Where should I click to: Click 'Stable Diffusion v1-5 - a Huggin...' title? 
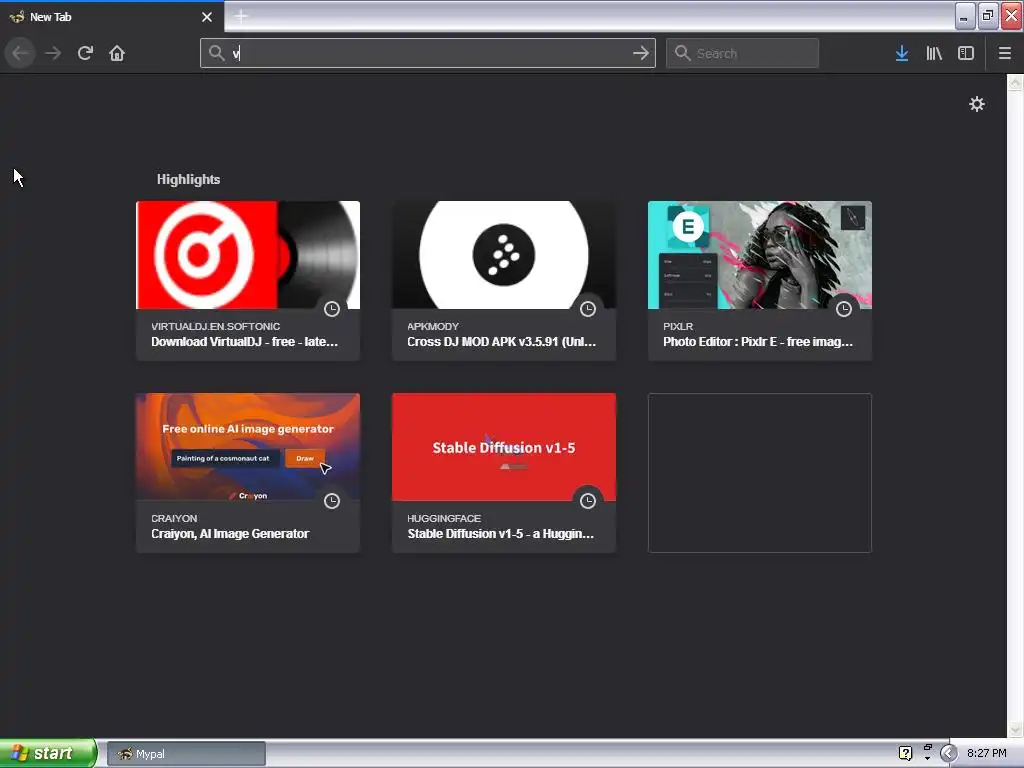click(x=501, y=534)
